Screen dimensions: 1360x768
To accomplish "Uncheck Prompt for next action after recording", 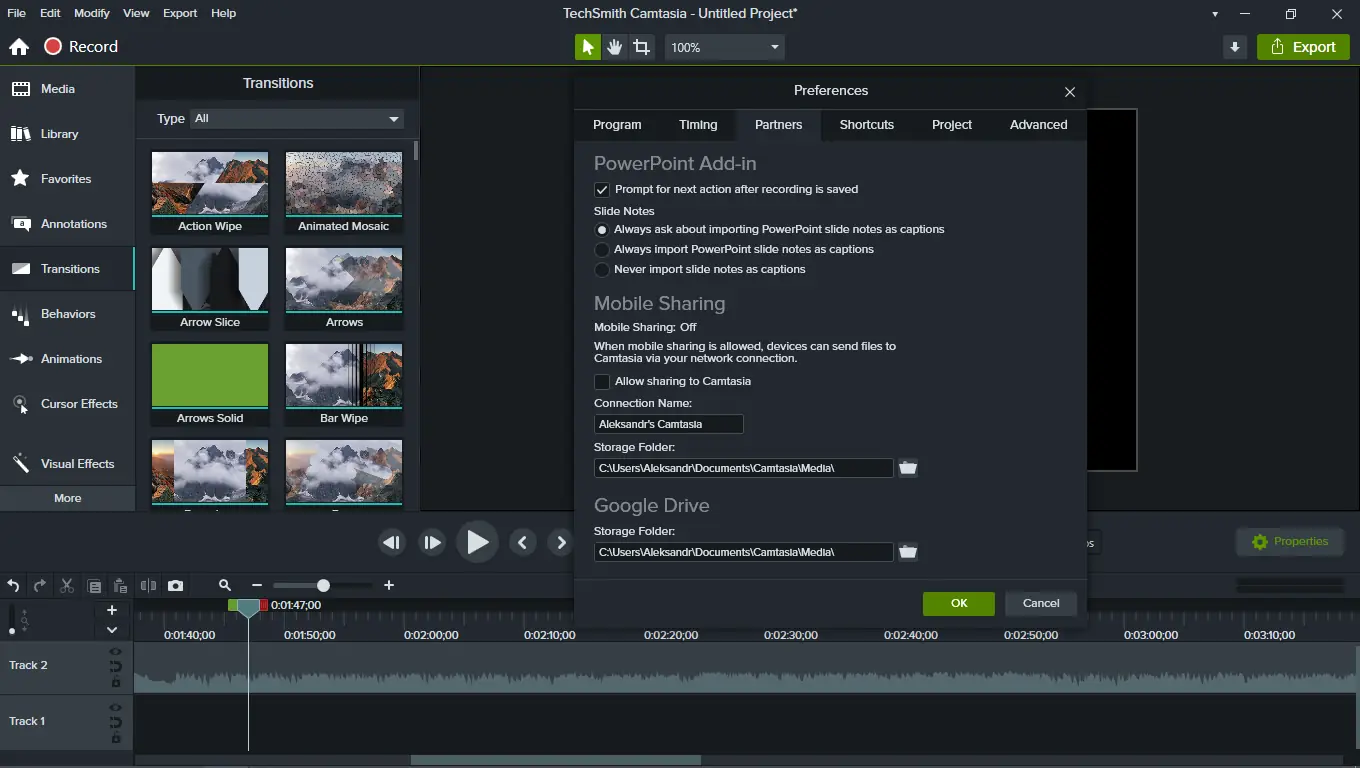I will (602, 190).
